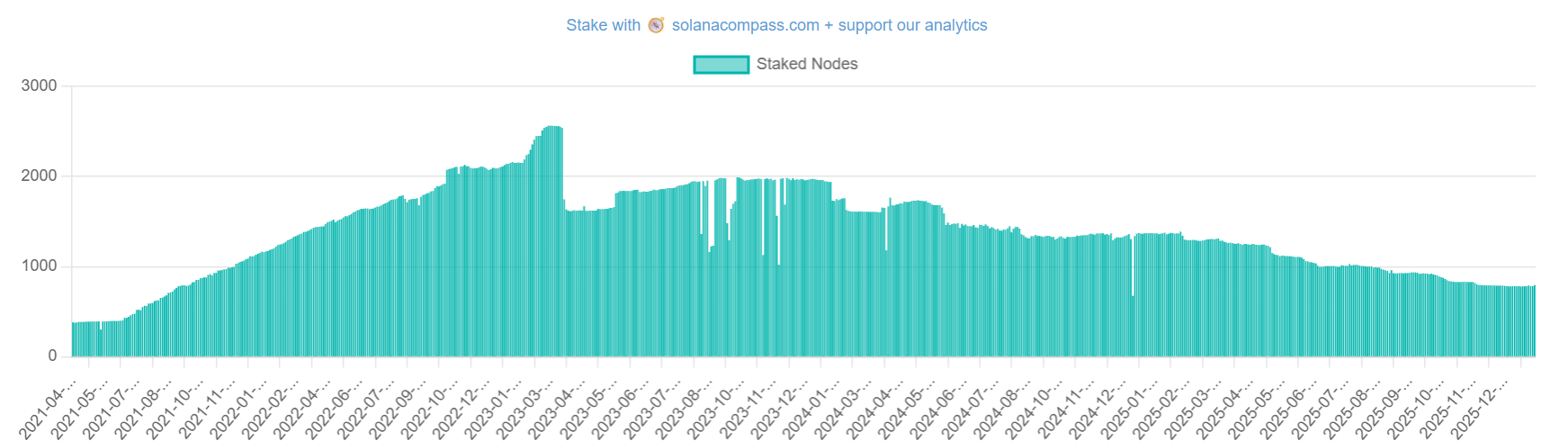Open the "Stake with solanacompass.com" link

pos(775,25)
